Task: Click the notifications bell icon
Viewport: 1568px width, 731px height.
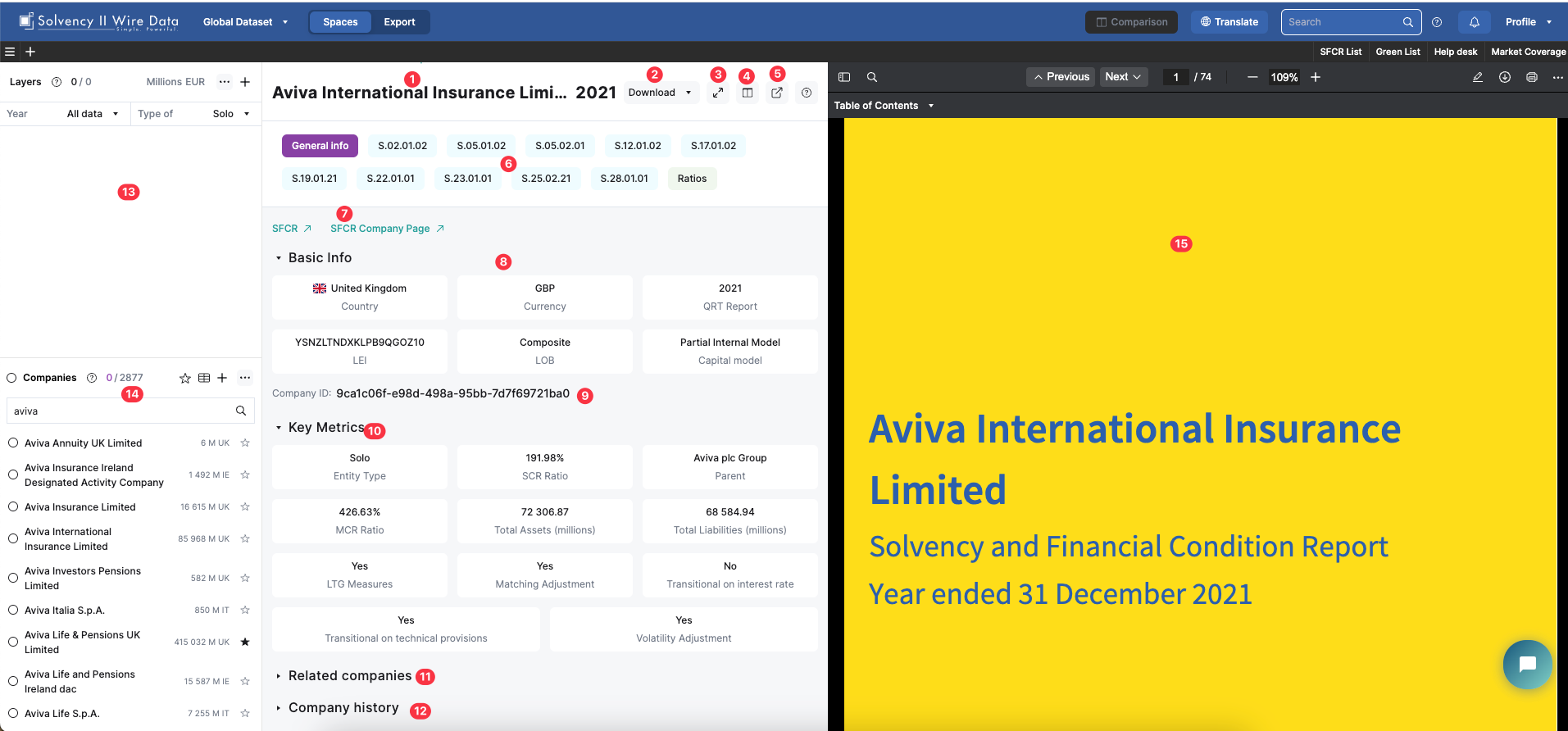Action: tap(1474, 22)
